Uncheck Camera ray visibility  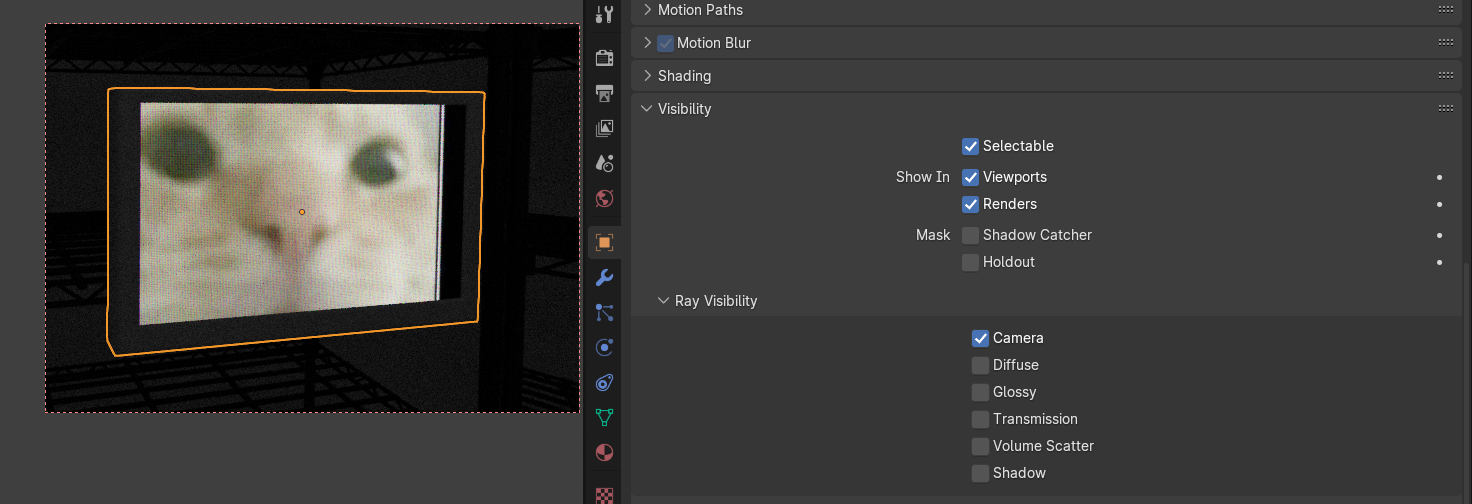tap(980, 338)
